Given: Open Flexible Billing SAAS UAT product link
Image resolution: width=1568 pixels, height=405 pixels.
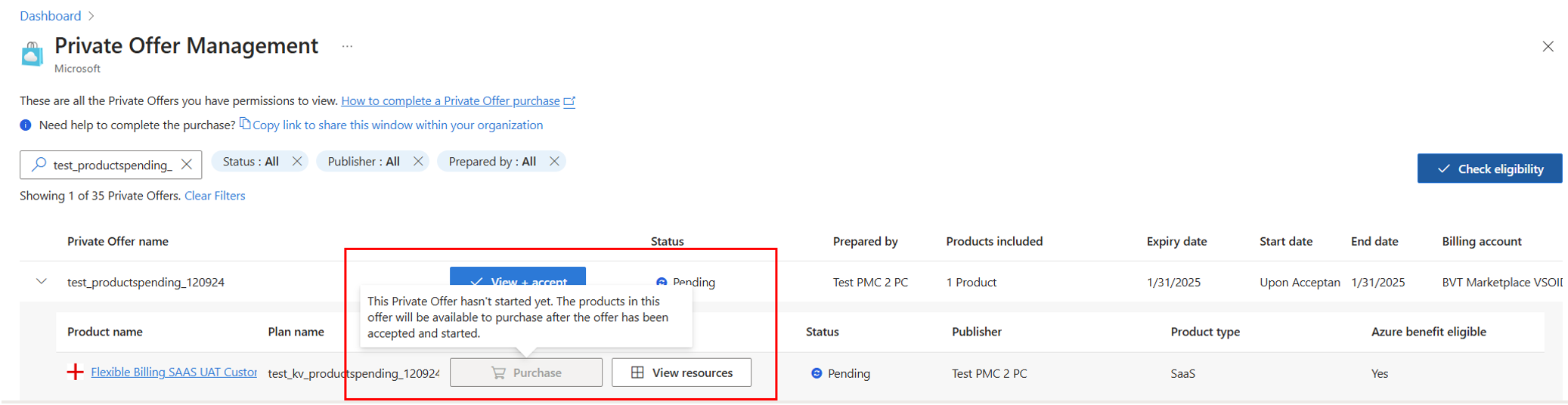Looking at the screenshot, I should [x=174, y=372].
